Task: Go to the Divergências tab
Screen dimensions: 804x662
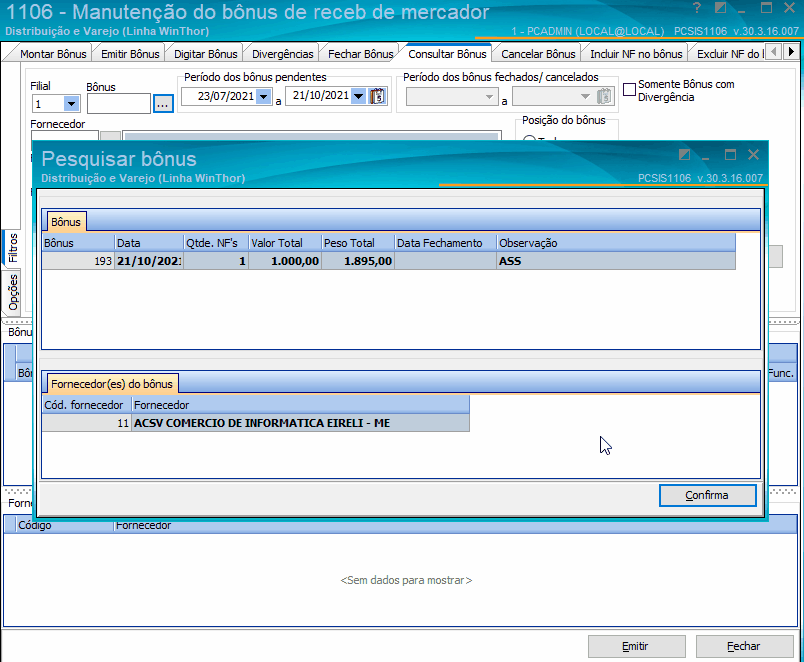Action: pyautogui.click(x=283, y=54)
